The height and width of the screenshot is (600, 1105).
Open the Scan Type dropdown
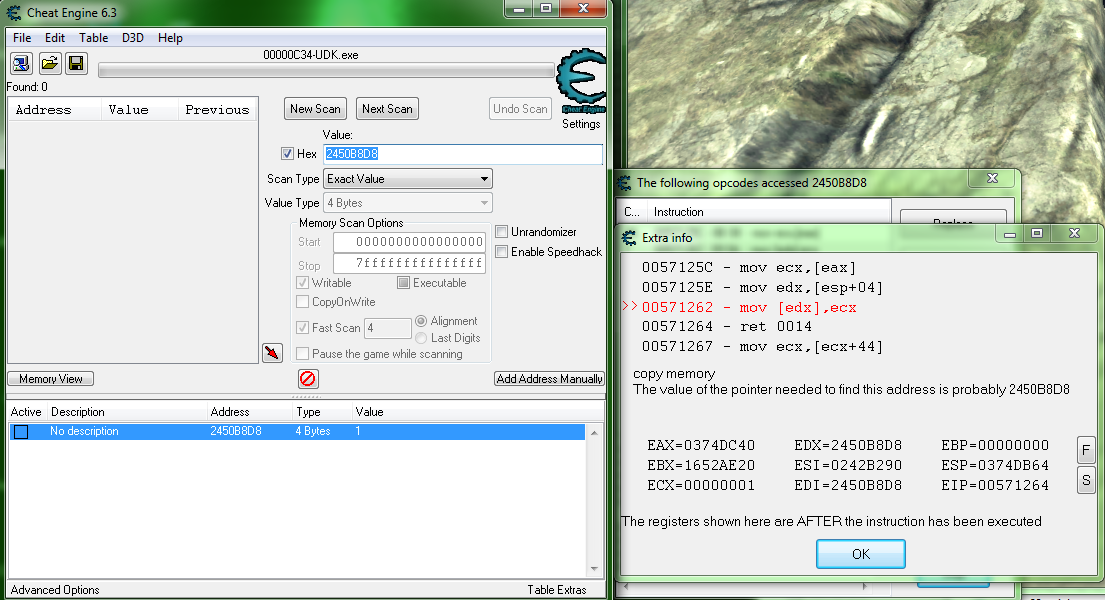coord(408,179)
